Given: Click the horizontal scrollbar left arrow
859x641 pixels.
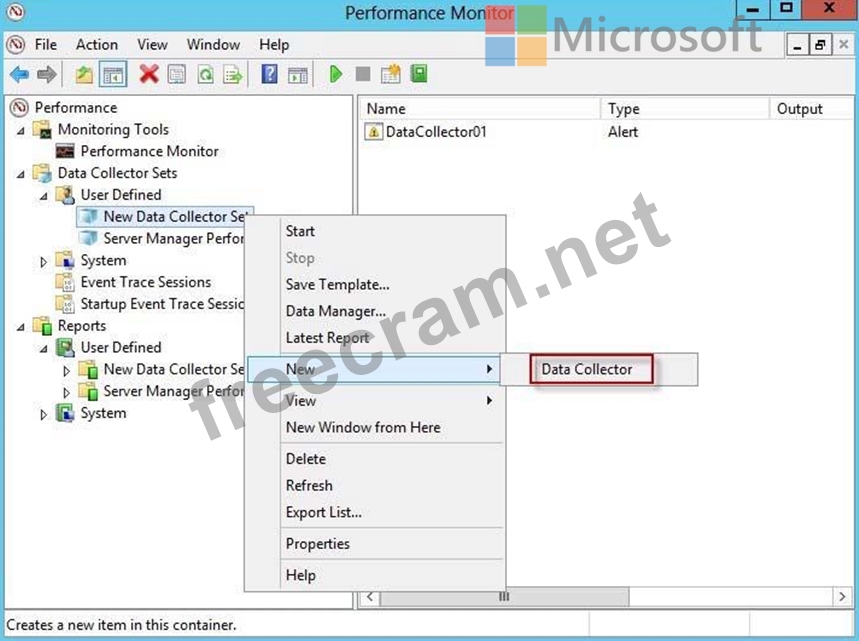Looking at the screenshot, I should [371, 597].
